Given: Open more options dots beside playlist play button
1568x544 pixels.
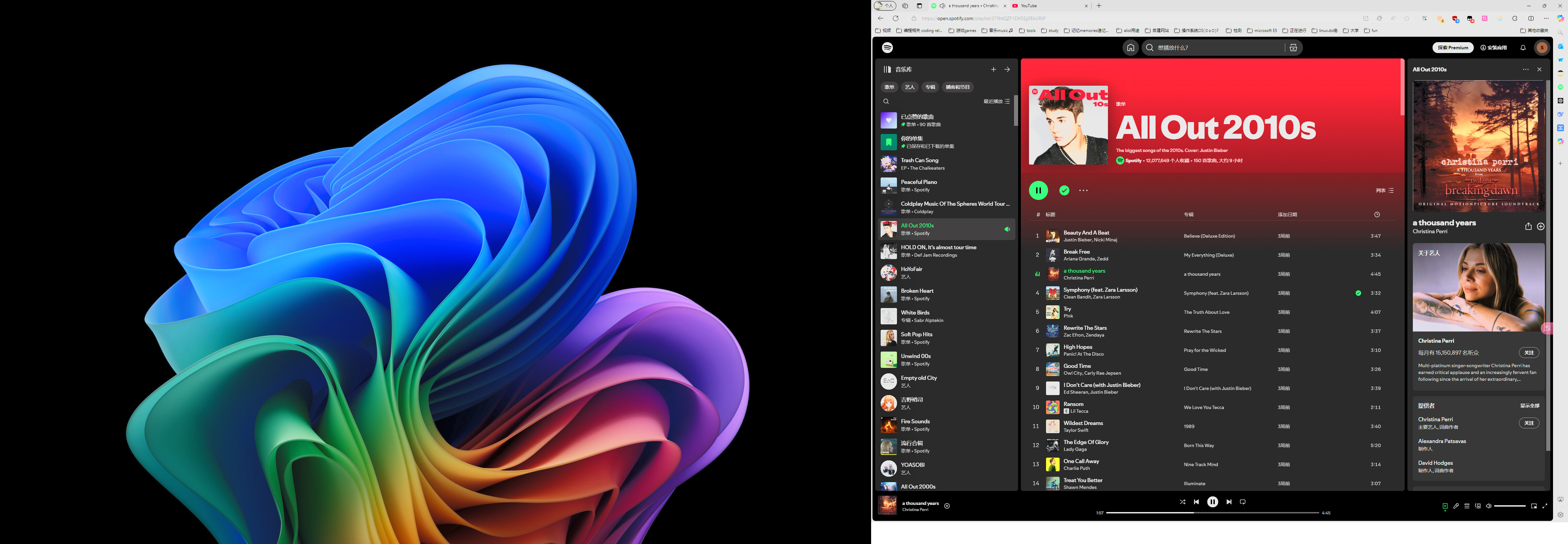Looking at the screenshot, I should click(x=1083, y=190).
